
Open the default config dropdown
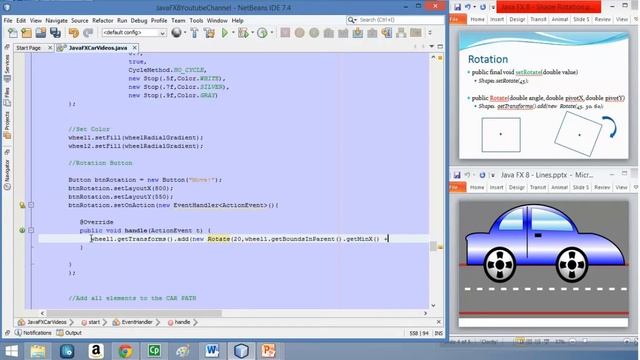[x=134, y=33]
